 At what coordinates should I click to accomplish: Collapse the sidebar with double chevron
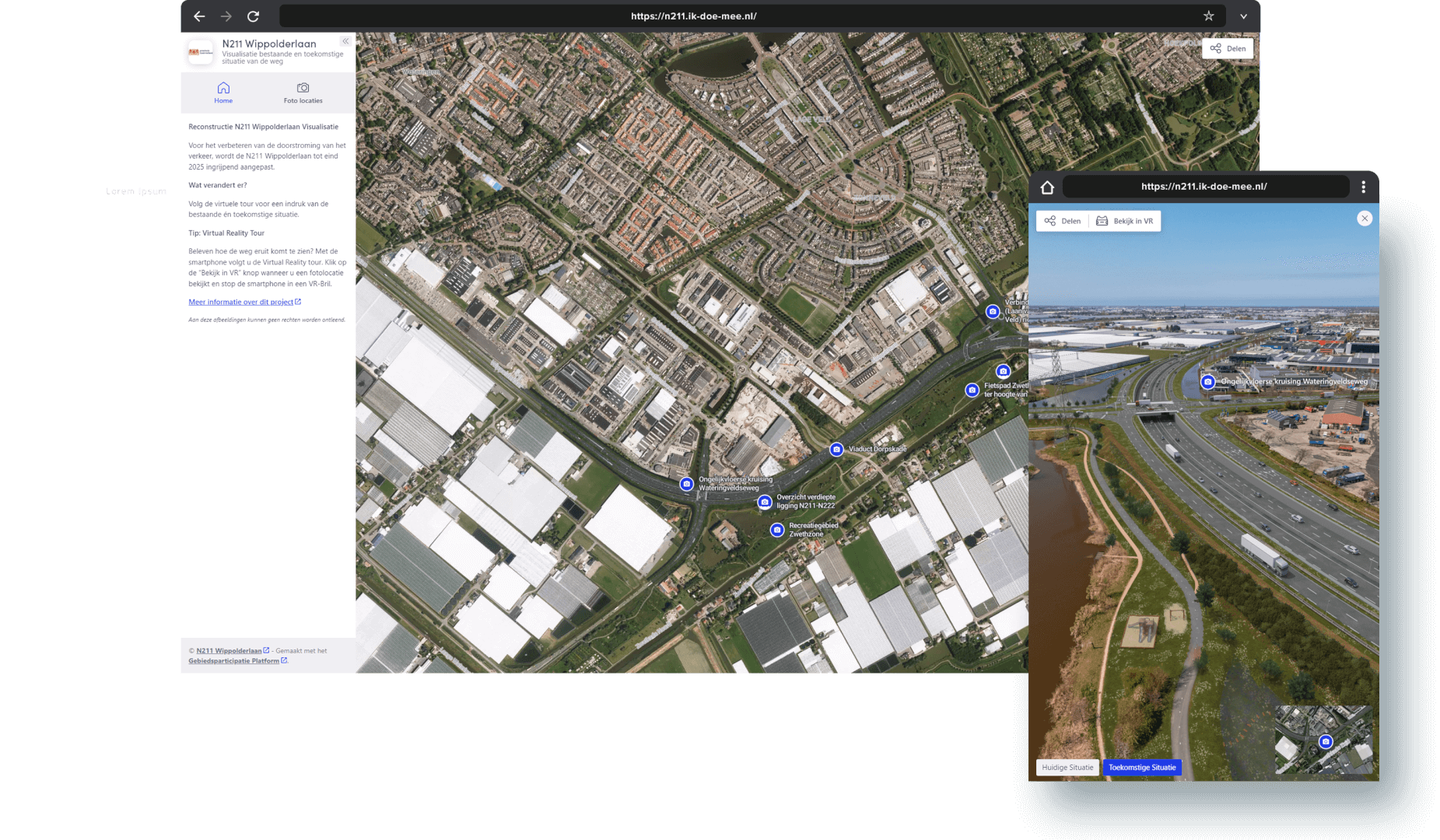coord(345,41)
